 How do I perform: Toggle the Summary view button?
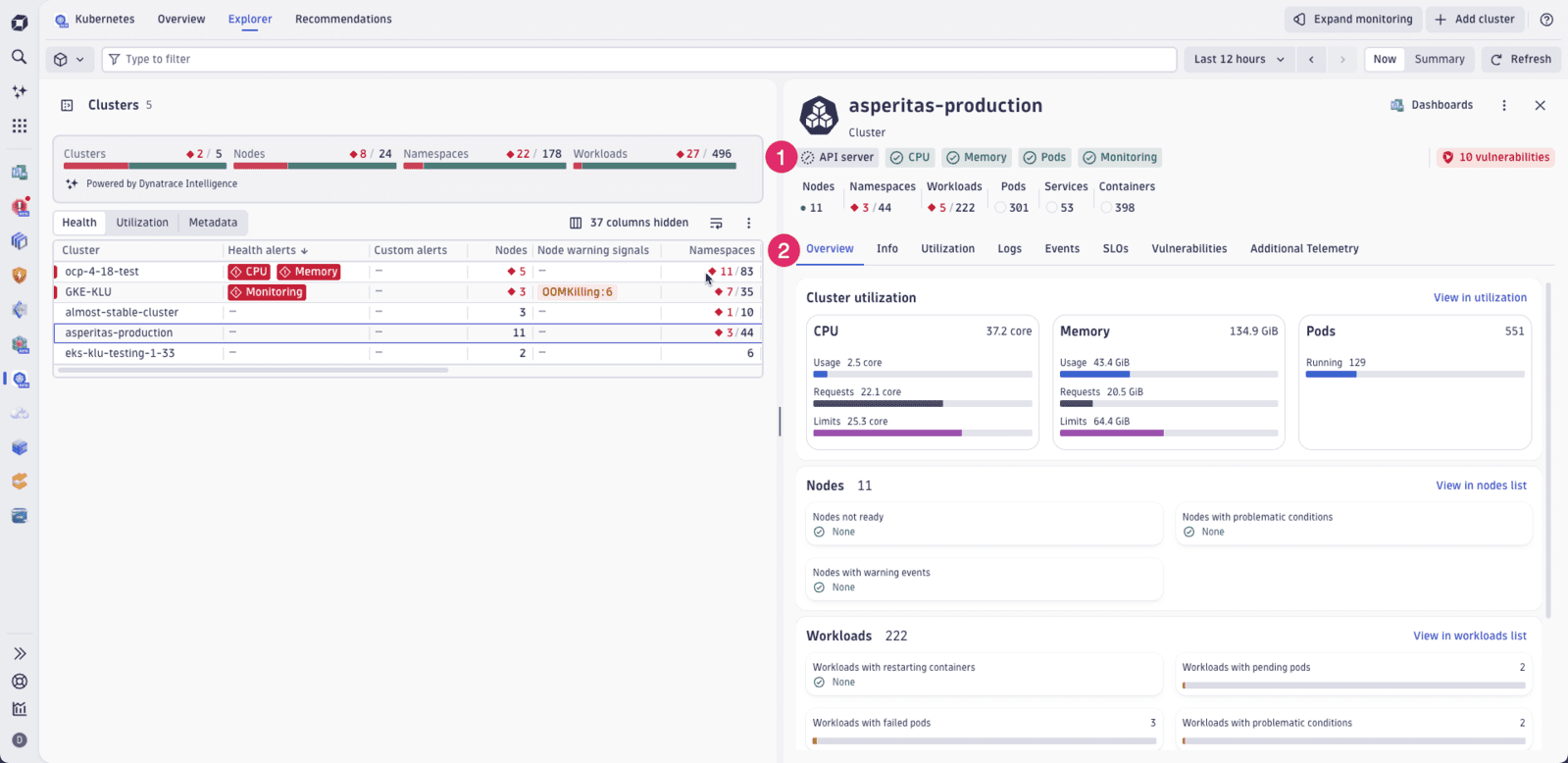(1439, 59)
